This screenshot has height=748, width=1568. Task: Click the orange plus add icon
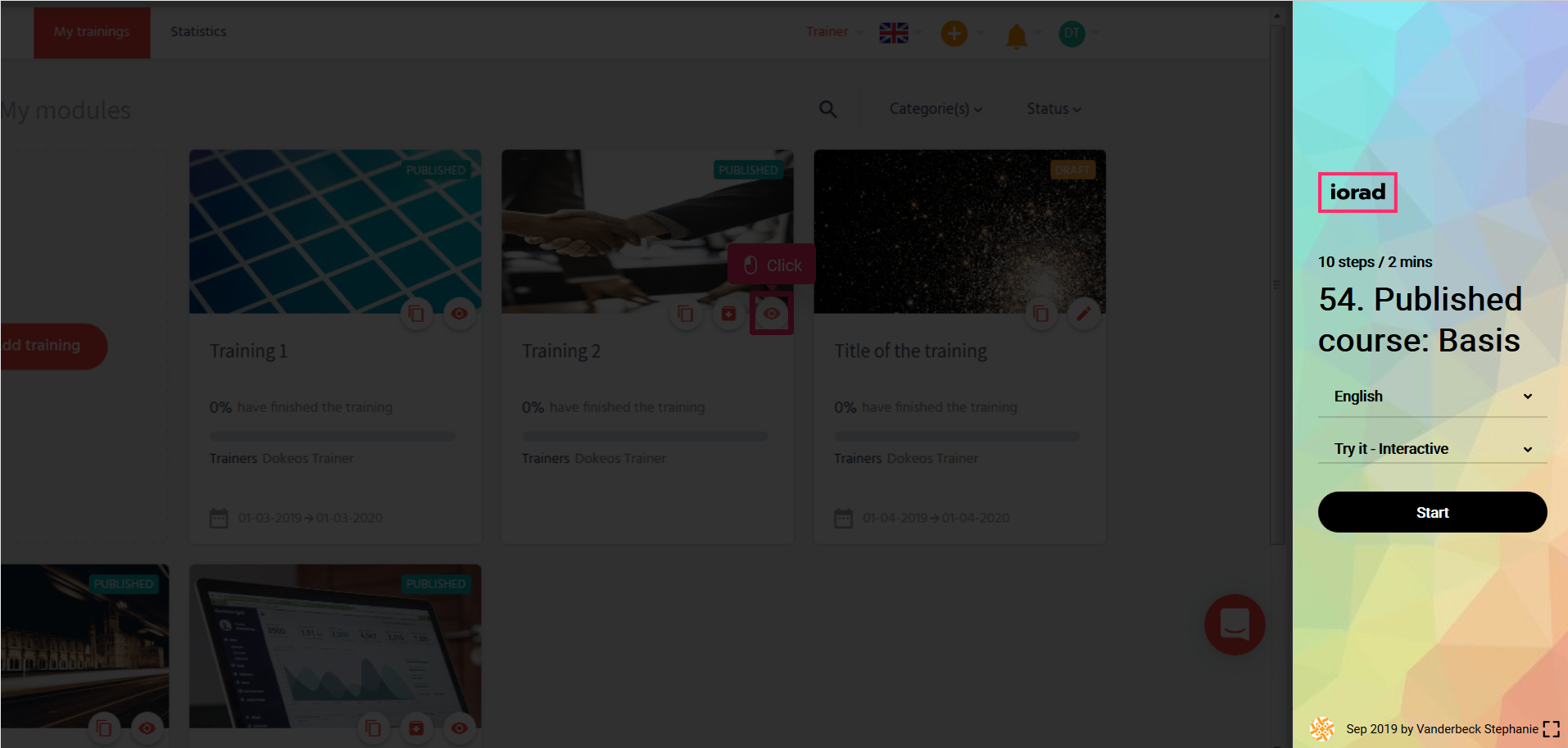coord(954,34)
